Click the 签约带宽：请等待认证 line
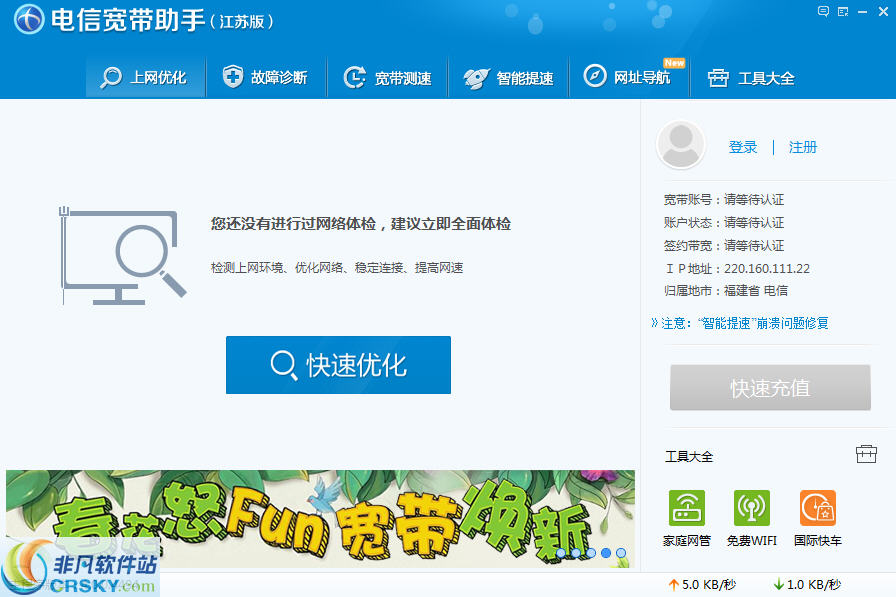This screenshot has height=597, width=896. point(724,246)
